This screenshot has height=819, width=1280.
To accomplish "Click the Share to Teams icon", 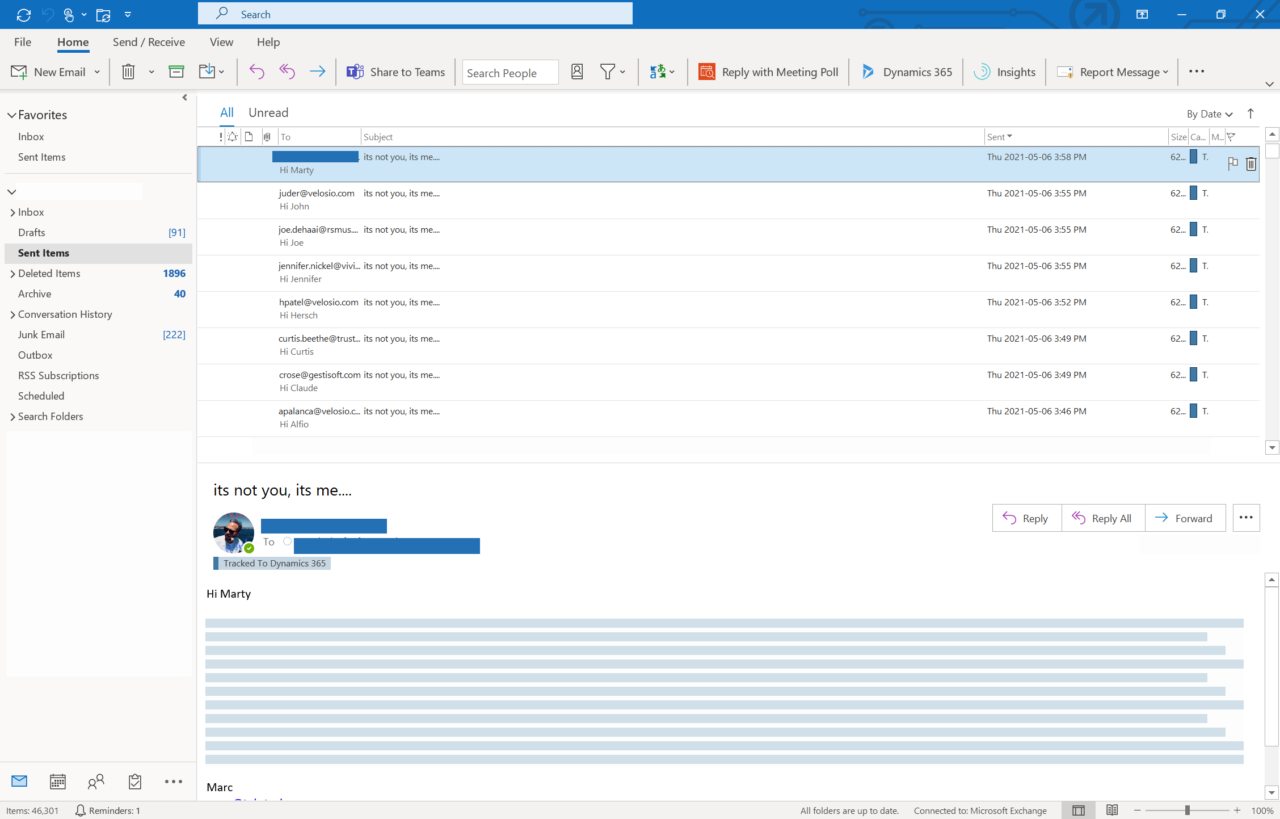I will (x=356, y=72).
